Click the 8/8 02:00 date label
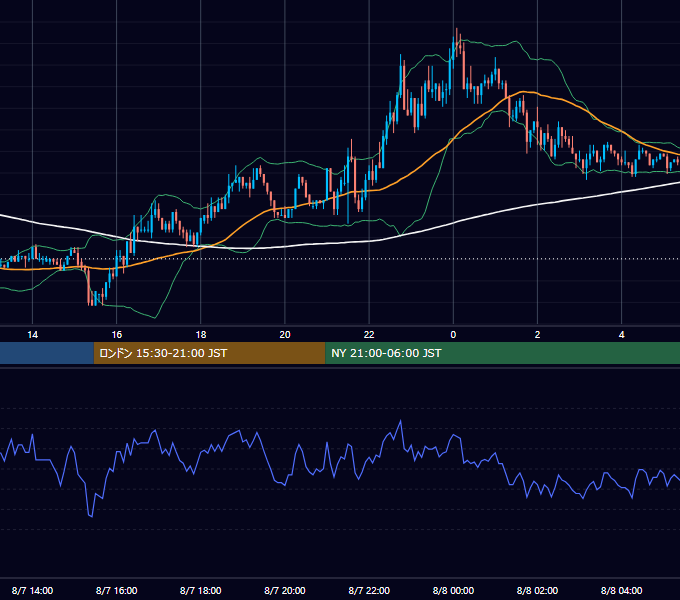680x600 pixels. 537,590
